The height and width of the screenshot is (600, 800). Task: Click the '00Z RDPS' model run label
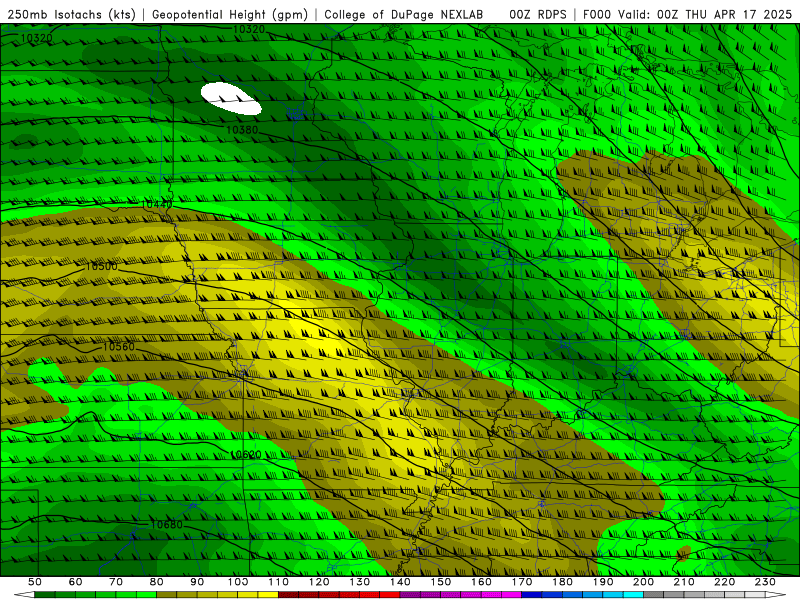538,15
